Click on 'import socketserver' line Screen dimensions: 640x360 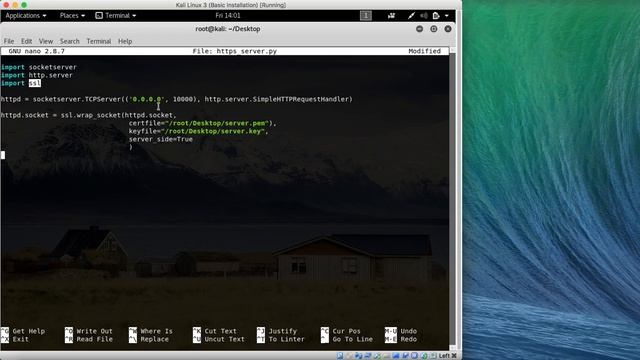39,67
